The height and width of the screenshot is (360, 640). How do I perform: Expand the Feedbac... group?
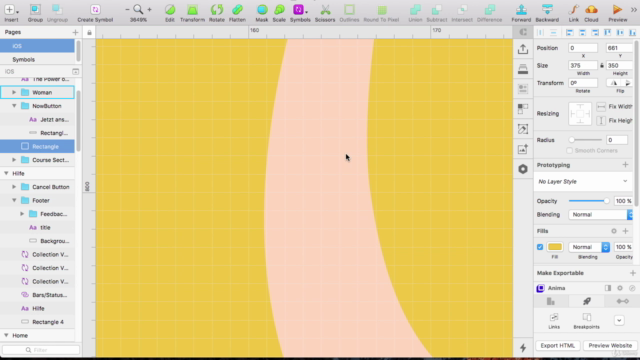22,213
